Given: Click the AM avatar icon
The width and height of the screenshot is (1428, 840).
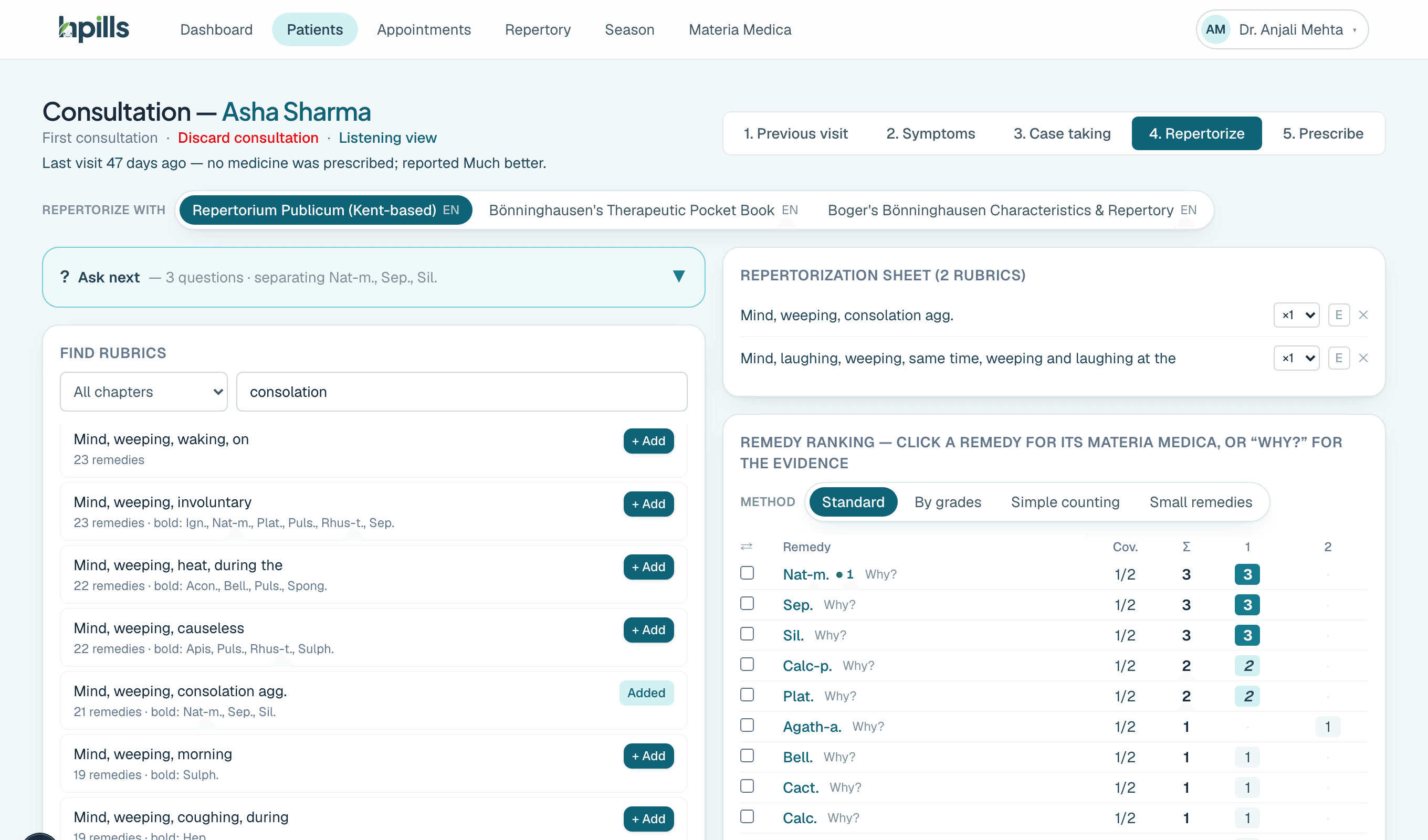Looking at the screenshot, I should point(1215,29).
